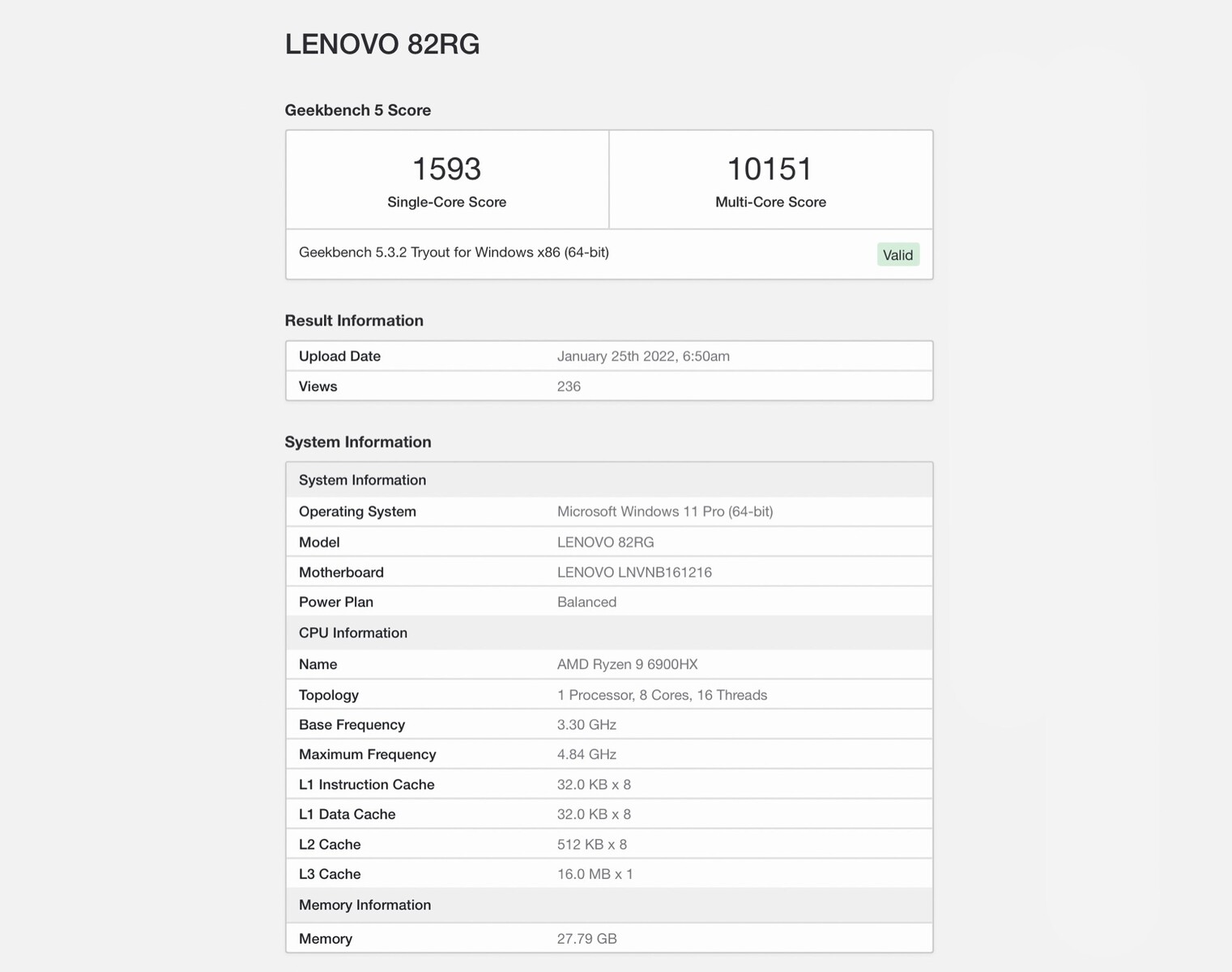The height and width of the screenshot is (972, 1232).
Task: Click the L1 Data Cache label
Action: (347, 815)
